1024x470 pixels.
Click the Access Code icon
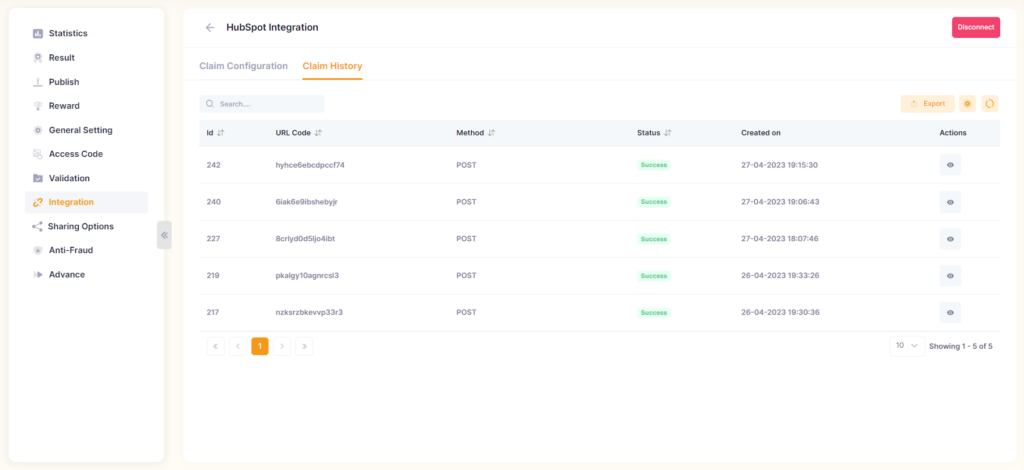38,154
